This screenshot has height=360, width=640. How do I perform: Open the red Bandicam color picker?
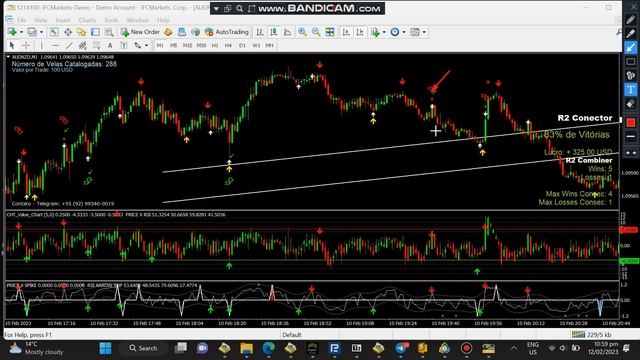pos(631,122)
